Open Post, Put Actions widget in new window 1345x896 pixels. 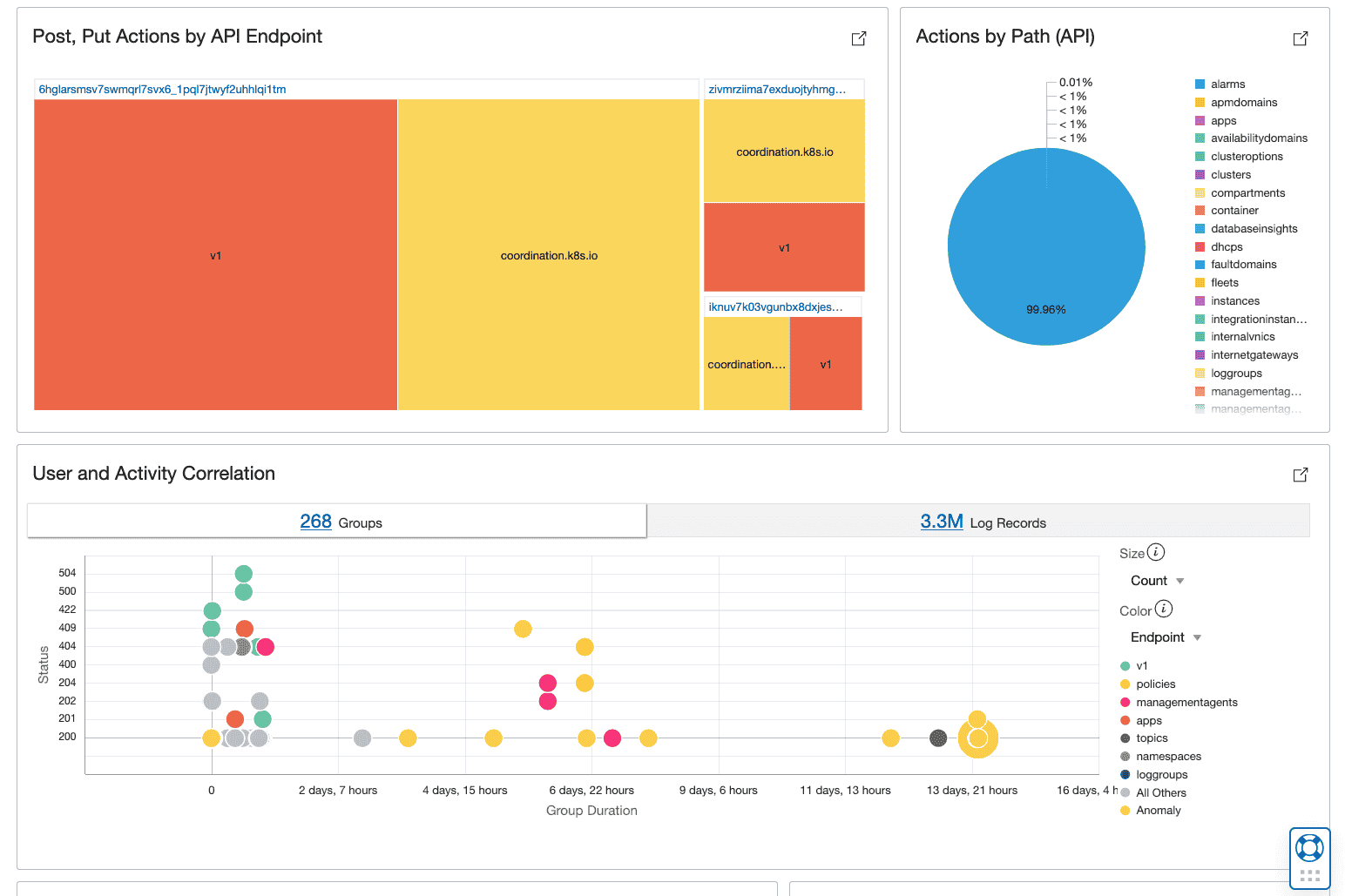(x=858, y=38)
